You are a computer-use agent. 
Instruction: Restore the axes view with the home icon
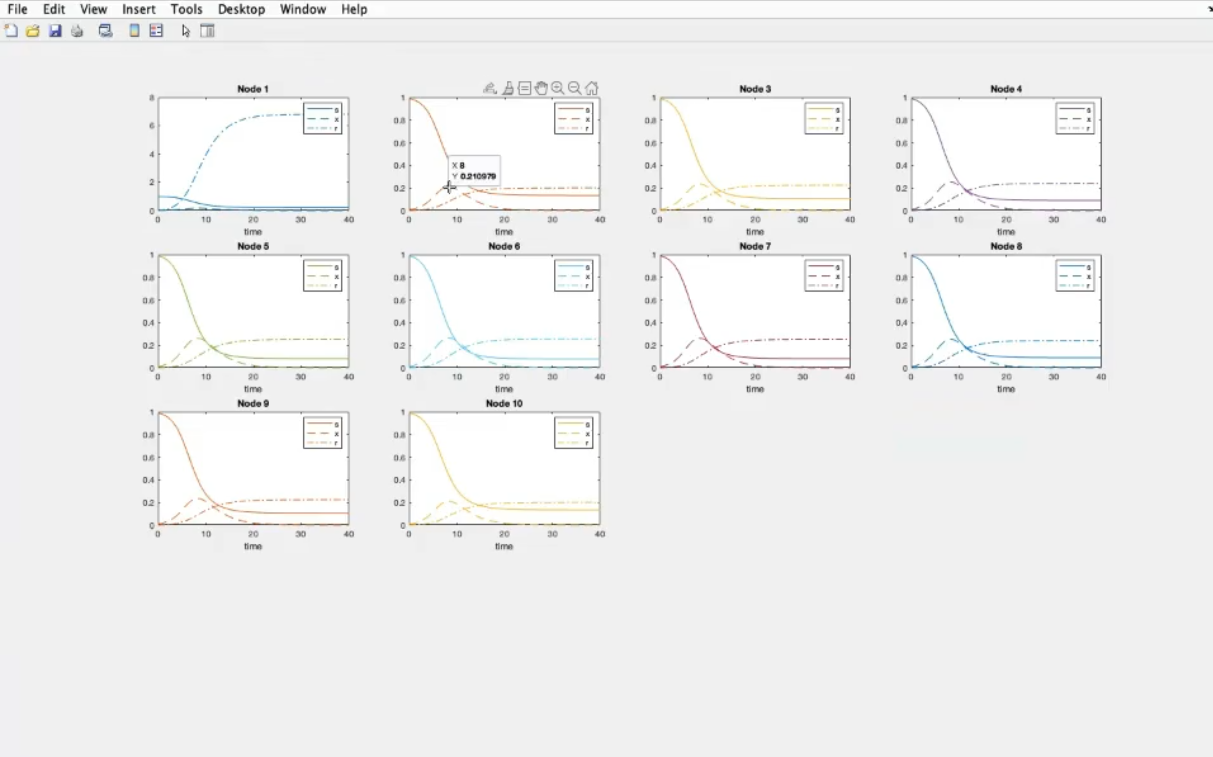pyautogui.click(x=592, y=88)
